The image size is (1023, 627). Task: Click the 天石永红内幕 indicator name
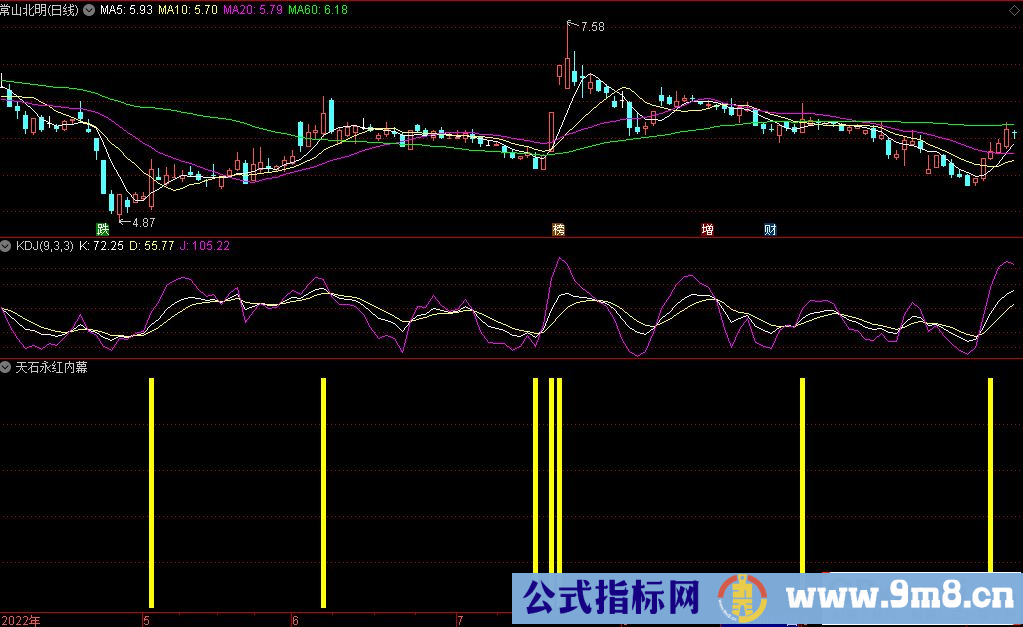52,367
